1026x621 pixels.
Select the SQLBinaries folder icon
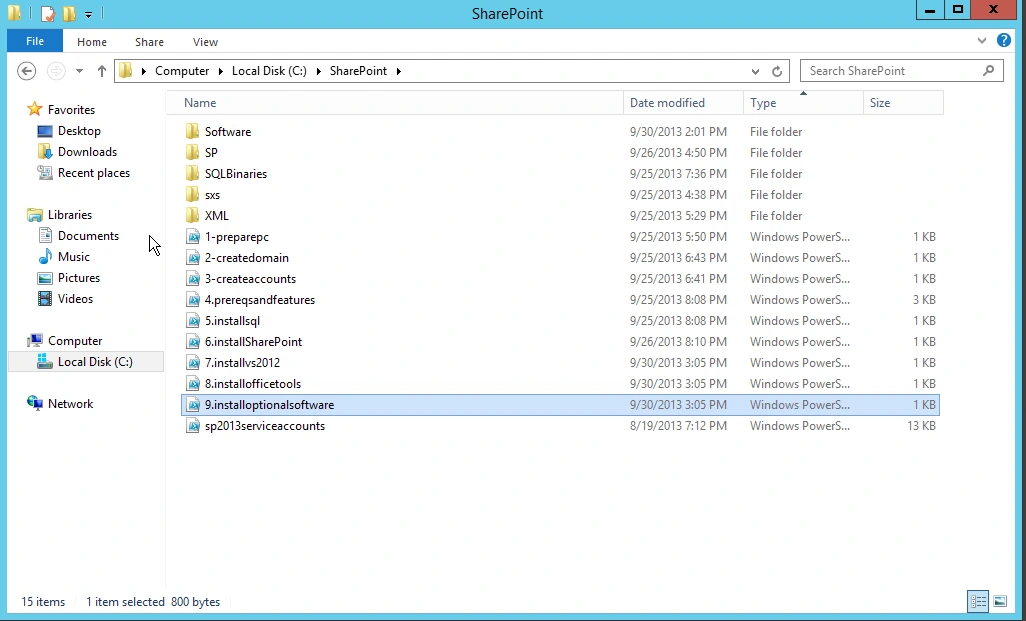192,173
